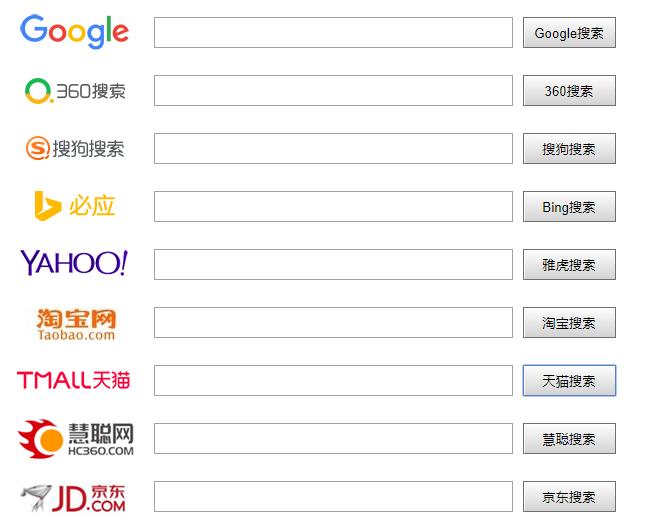Click the 搜狗搜索 button
This screenshot has width=649, height=524.
click(x=569, y=149)
